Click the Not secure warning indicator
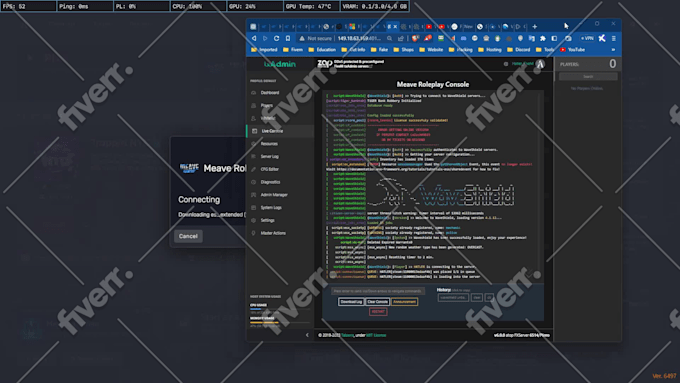Image resolution: width=680 pixels, height=383 pixels. click(317, 38)
